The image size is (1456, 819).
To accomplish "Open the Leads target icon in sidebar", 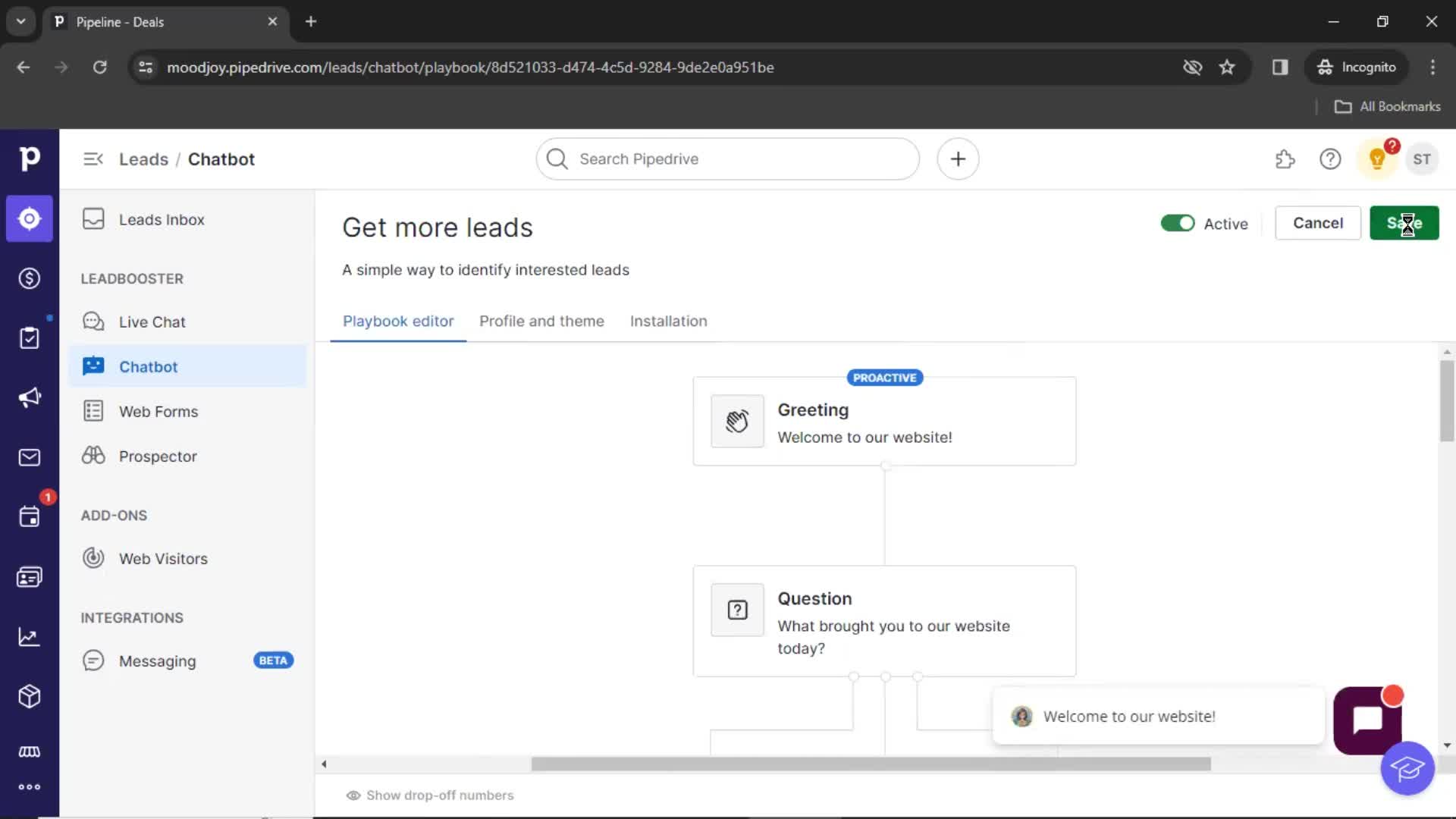I will coord(29,219).
